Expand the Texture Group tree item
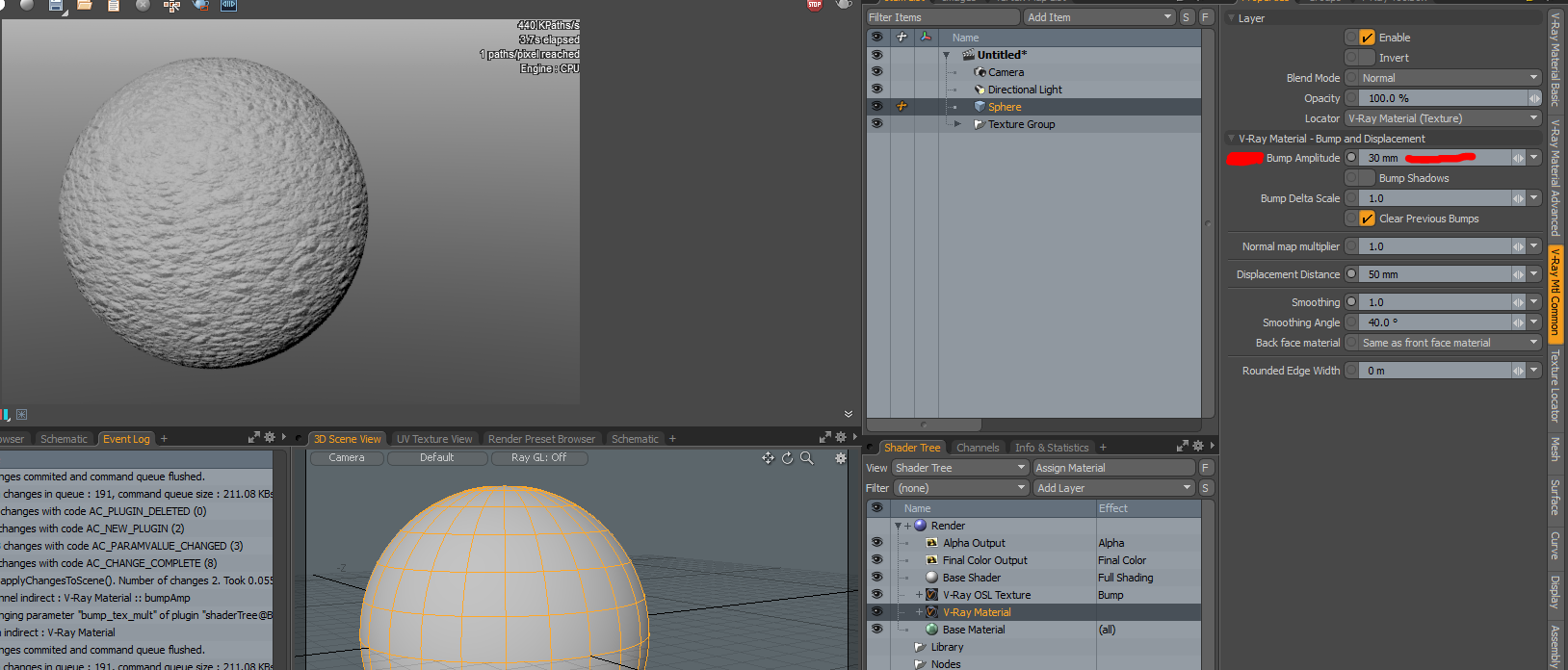1568x670 pixels. (x=957, y=124)
